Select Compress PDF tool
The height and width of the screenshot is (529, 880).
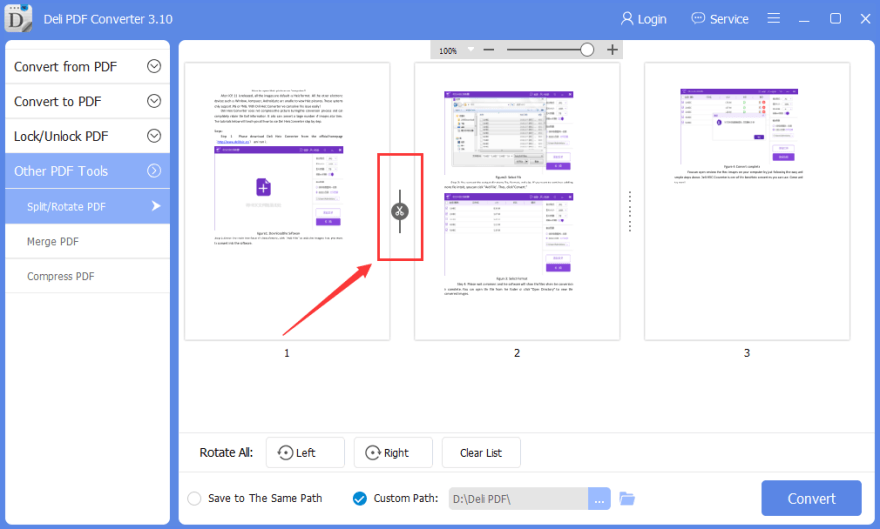coord(88,276)
